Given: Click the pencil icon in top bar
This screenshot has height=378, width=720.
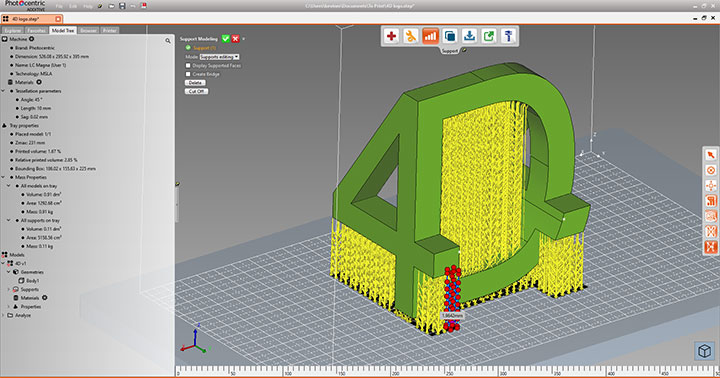Looking at the screenshot, I should [x=100, y=6].
